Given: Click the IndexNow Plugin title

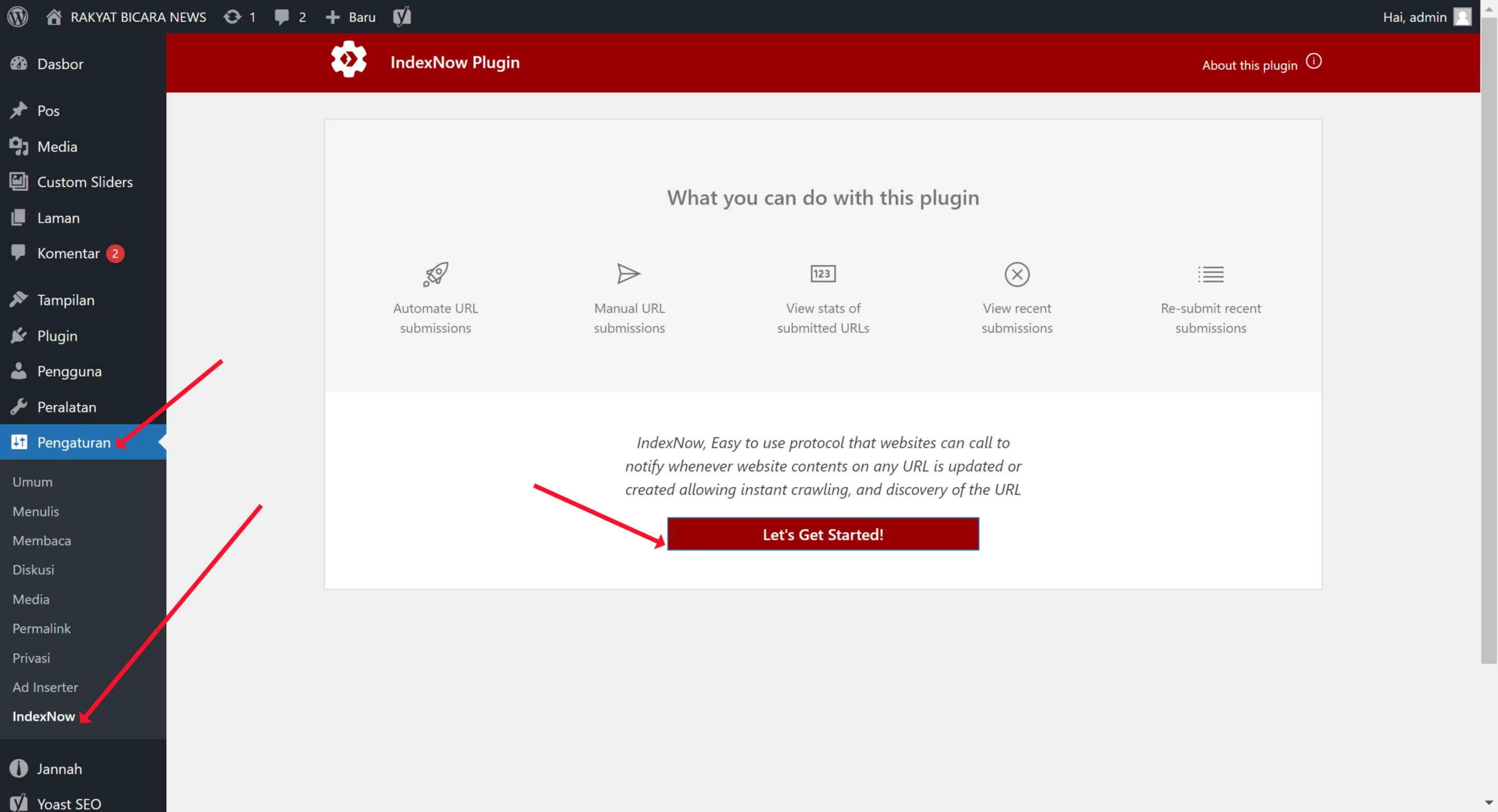Looking at the screenshot, I should coord(455,62).
